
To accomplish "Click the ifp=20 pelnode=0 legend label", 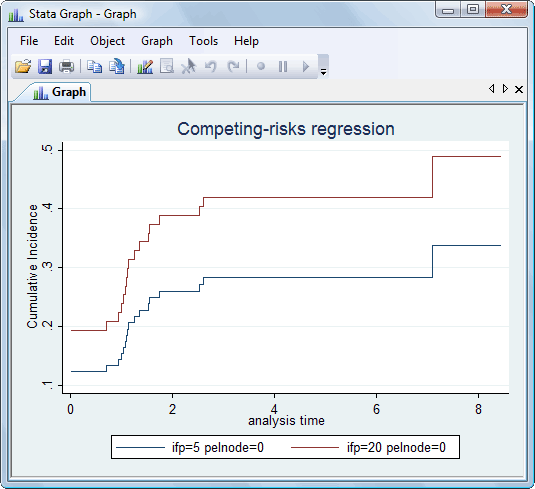I will point(396,447).
